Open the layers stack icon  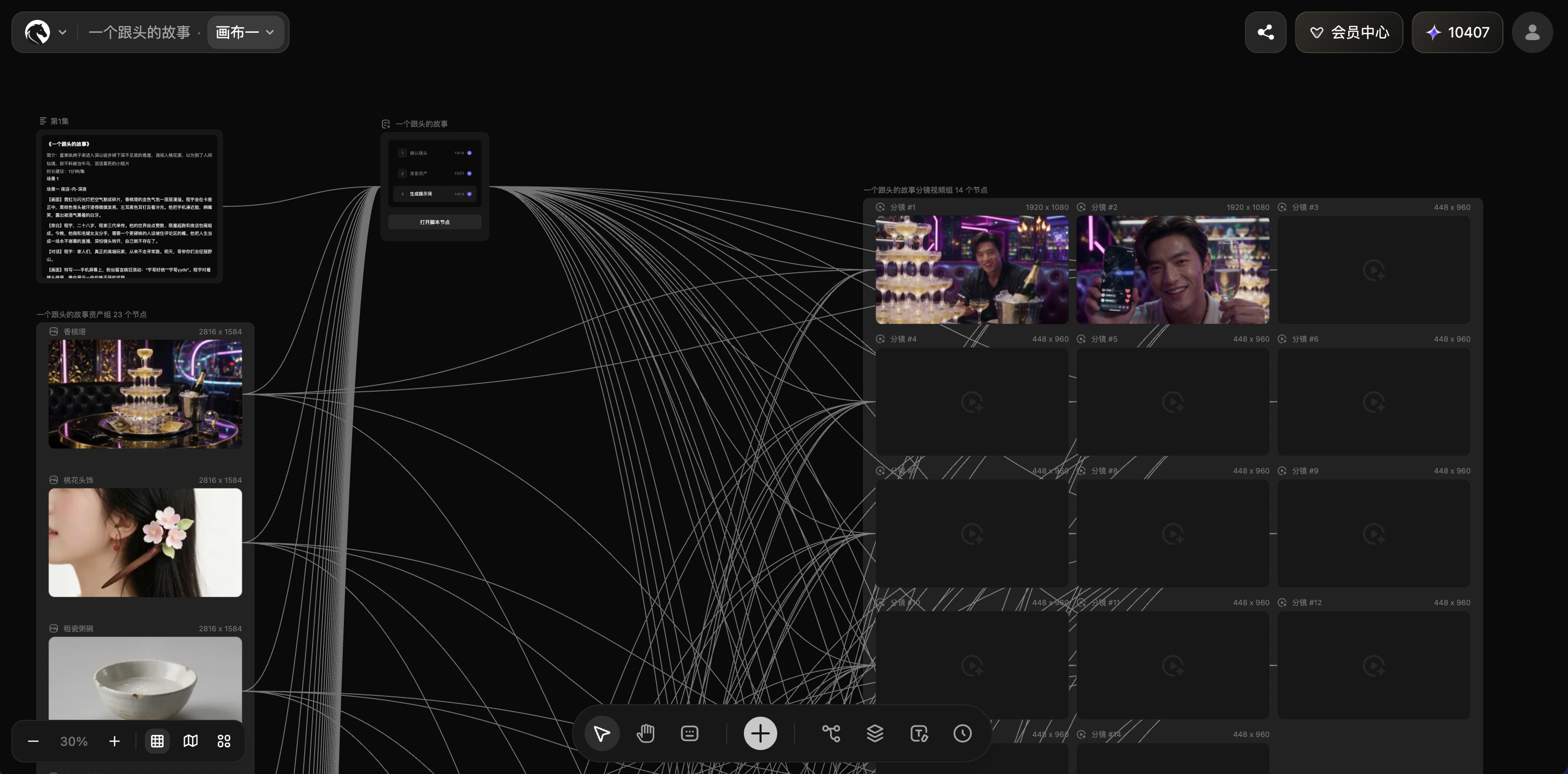pyautogui.click(x=875, y=733)
